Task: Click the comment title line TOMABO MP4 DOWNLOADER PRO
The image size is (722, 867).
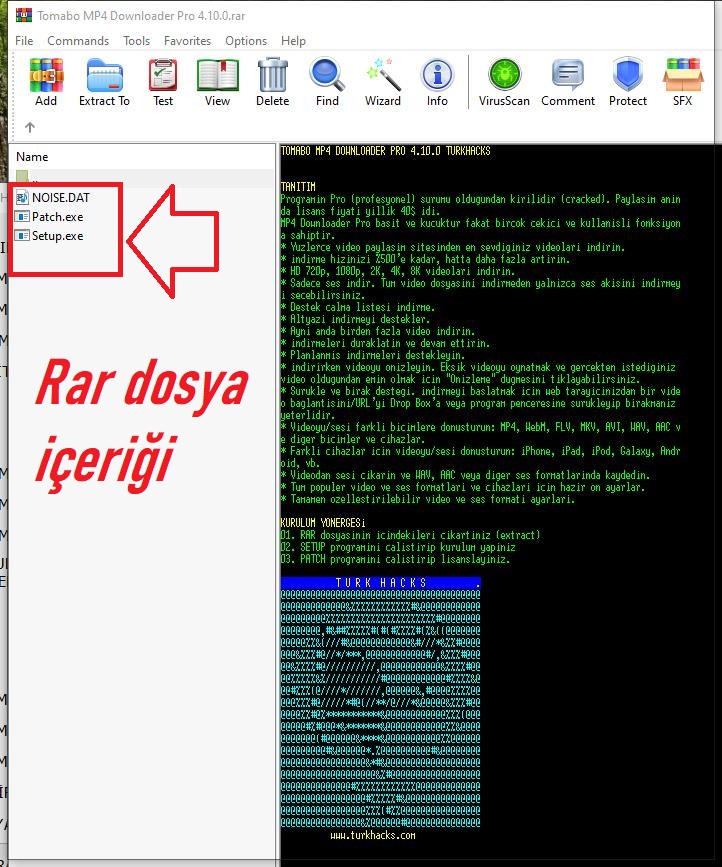Action: (x=385, y=150)
